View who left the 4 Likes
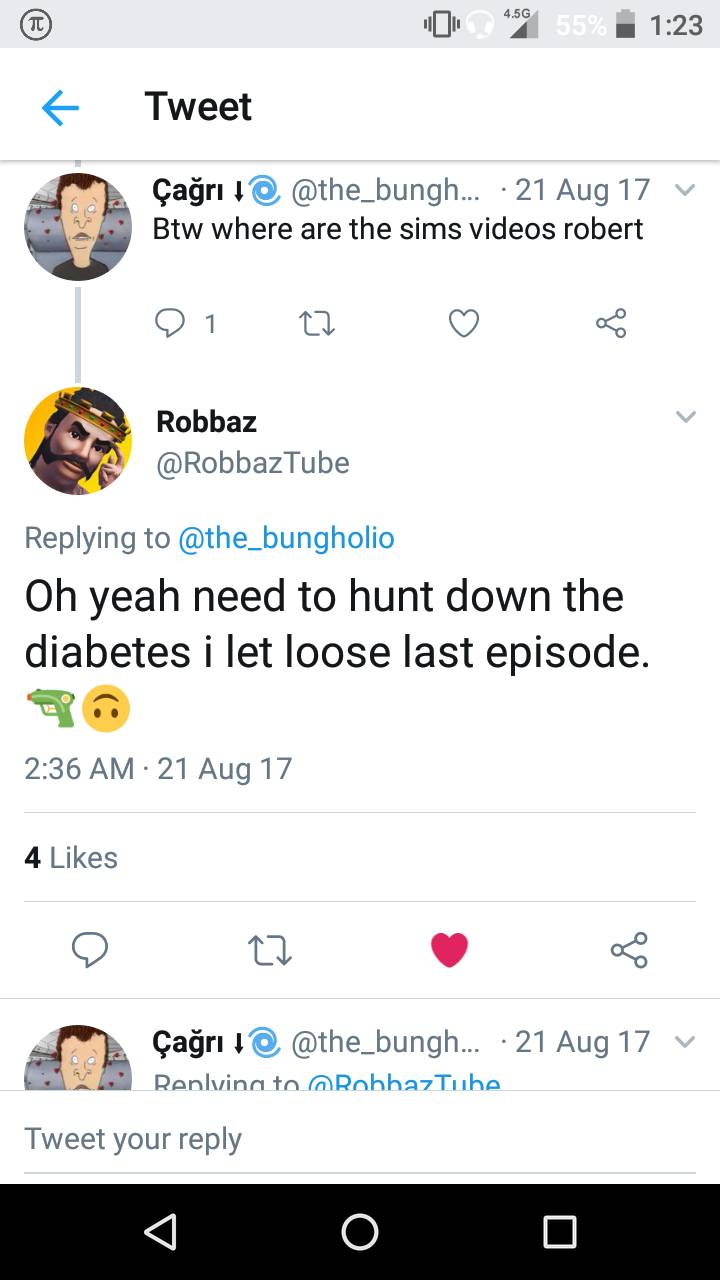Image resolution: width=720 pixels, height=1280 pixels. point(70,857)
